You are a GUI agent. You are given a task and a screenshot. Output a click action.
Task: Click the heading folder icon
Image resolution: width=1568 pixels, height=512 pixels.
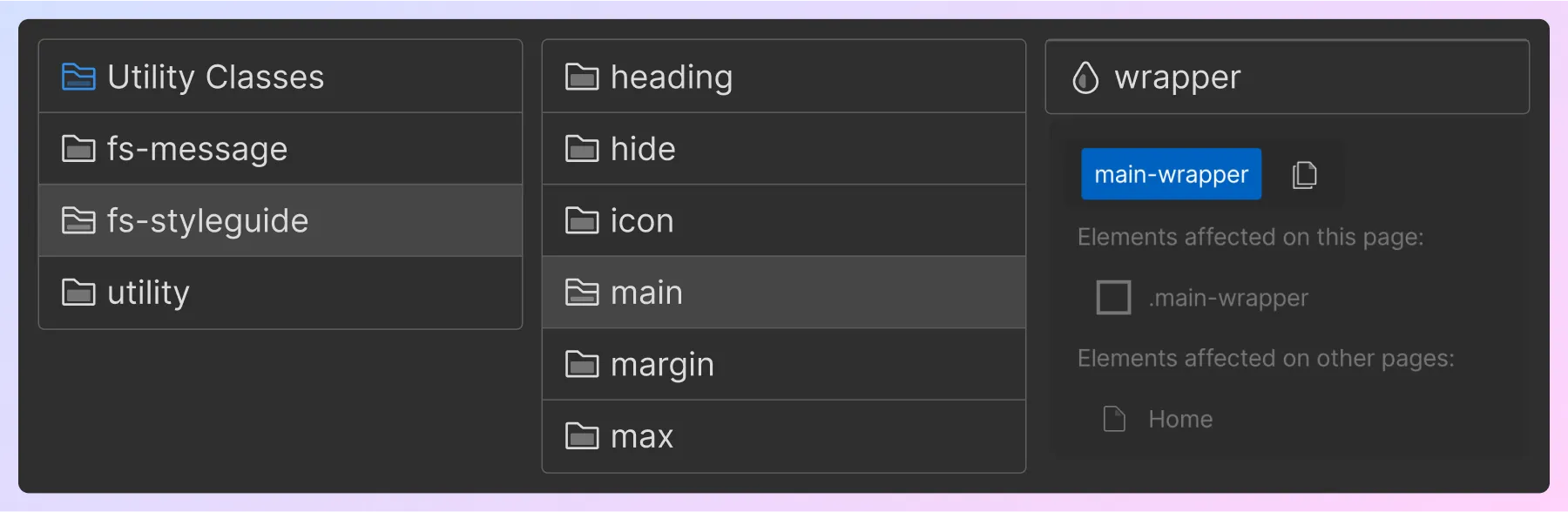(x=582, y=77)
